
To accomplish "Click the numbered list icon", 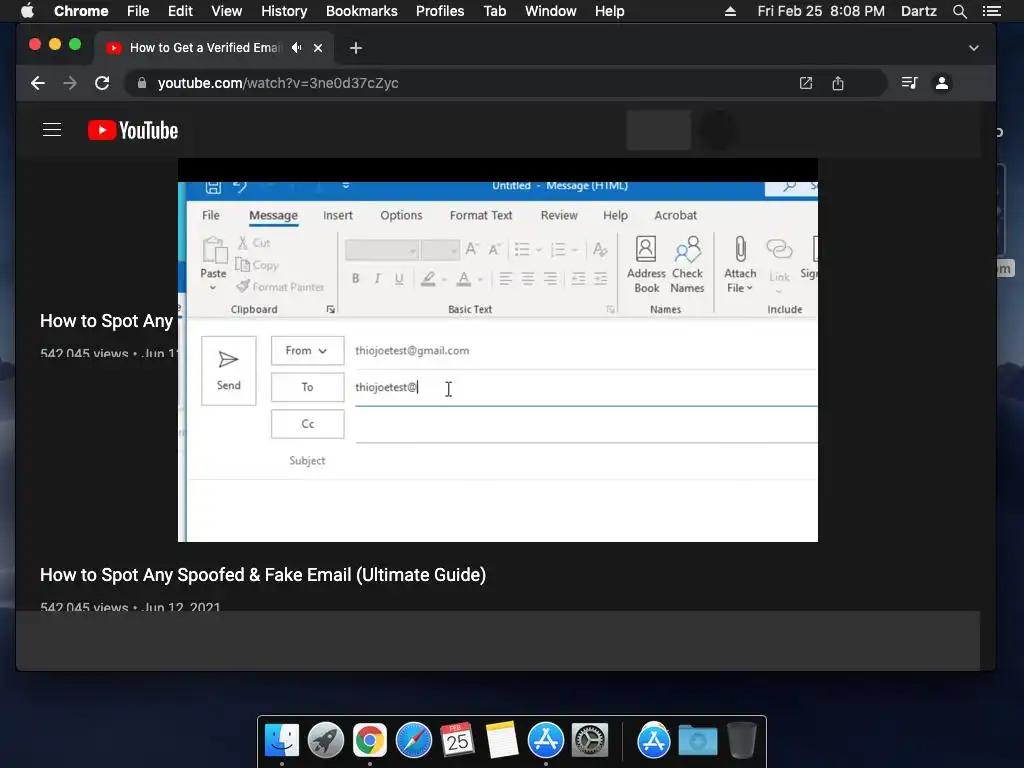I will click(x=558, y=249).
